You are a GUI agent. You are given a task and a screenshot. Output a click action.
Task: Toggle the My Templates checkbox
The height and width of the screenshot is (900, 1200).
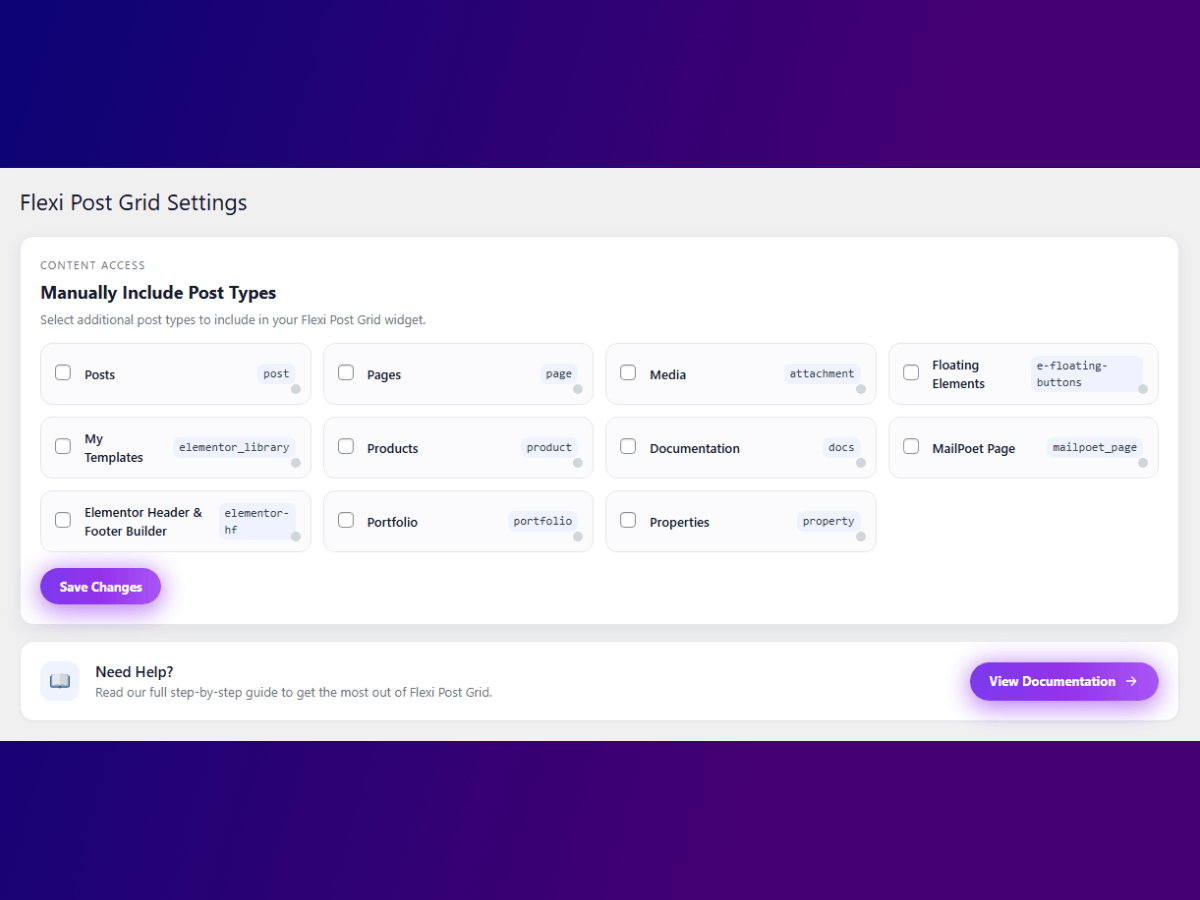[x=63, y=446]
